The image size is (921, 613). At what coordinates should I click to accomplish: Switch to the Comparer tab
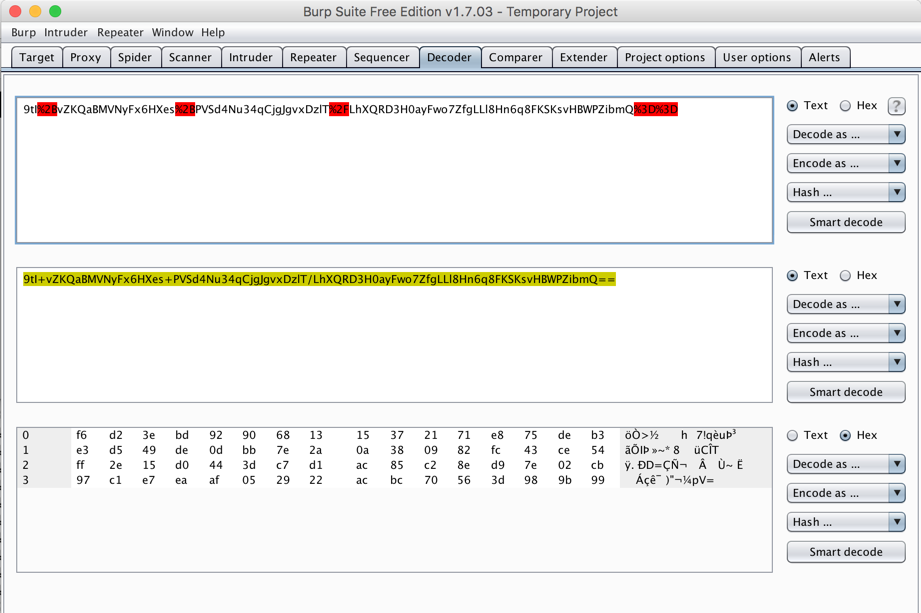click(x=516, y=57)
